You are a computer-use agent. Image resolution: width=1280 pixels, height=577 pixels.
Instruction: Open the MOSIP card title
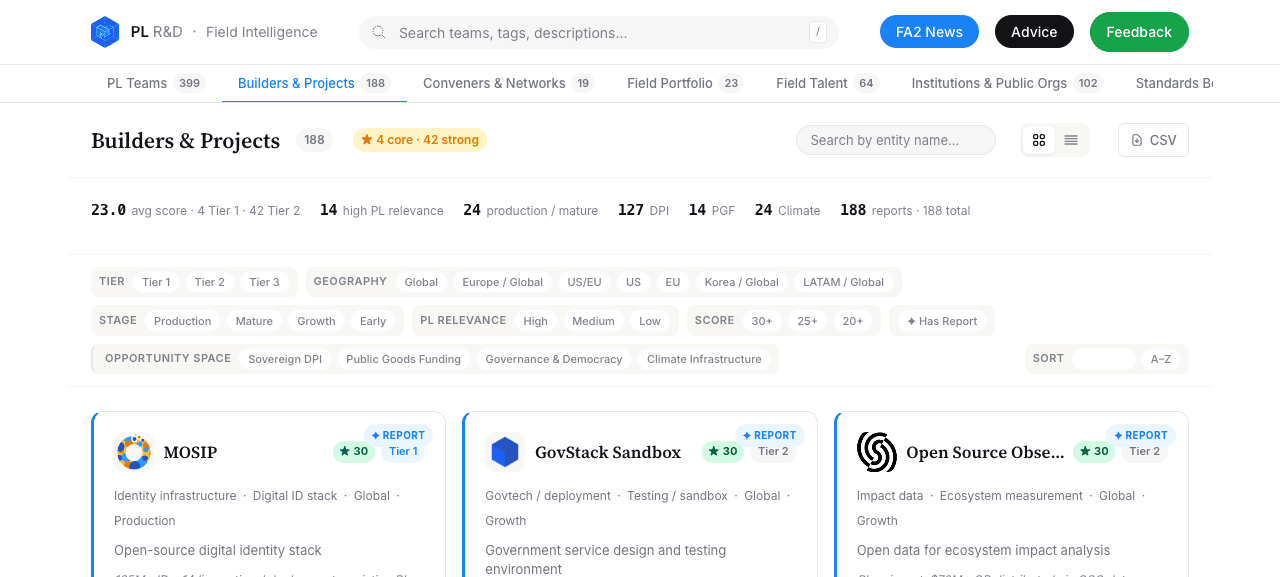190,452
